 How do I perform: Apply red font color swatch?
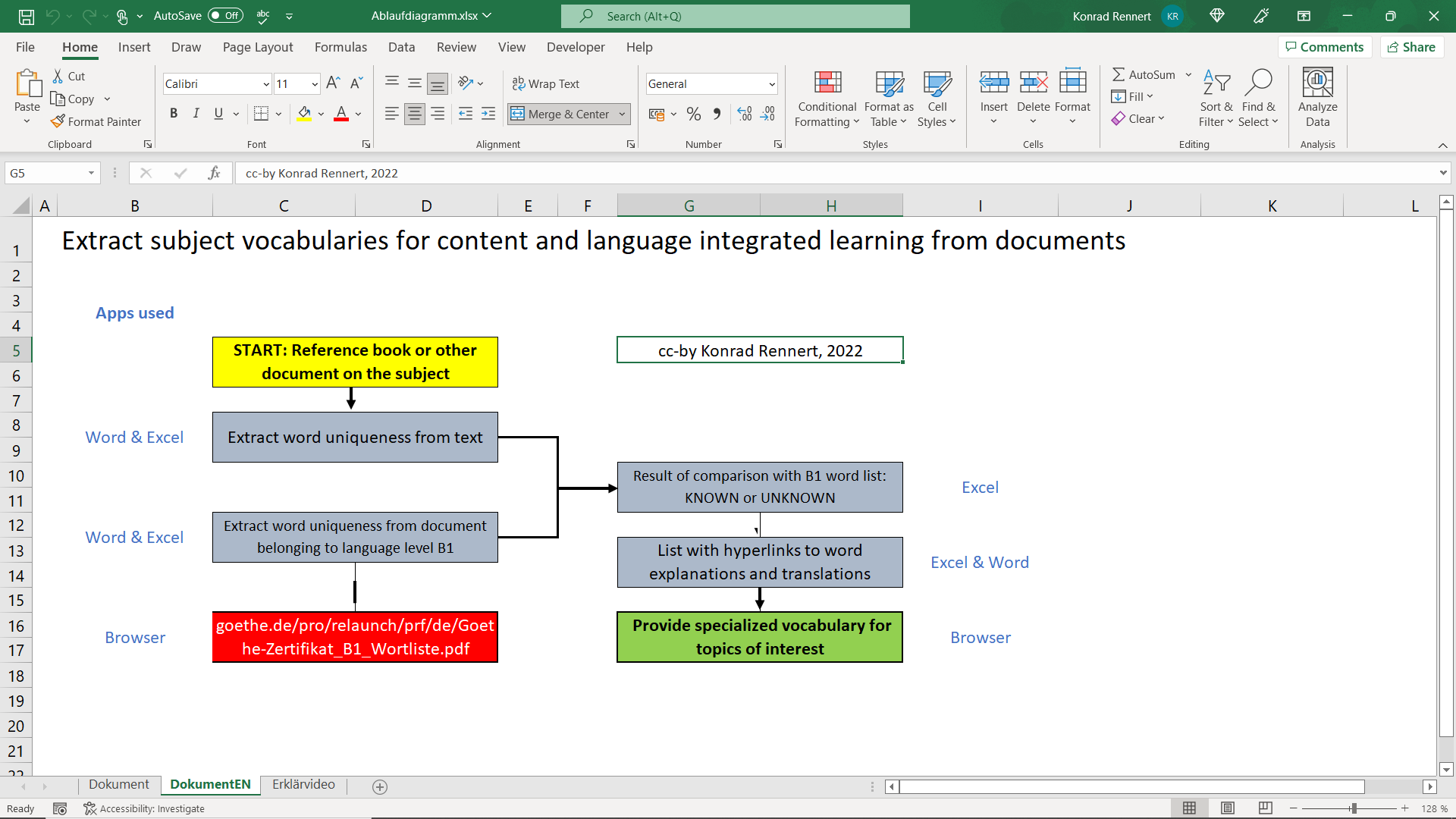(x=341, y=114)
